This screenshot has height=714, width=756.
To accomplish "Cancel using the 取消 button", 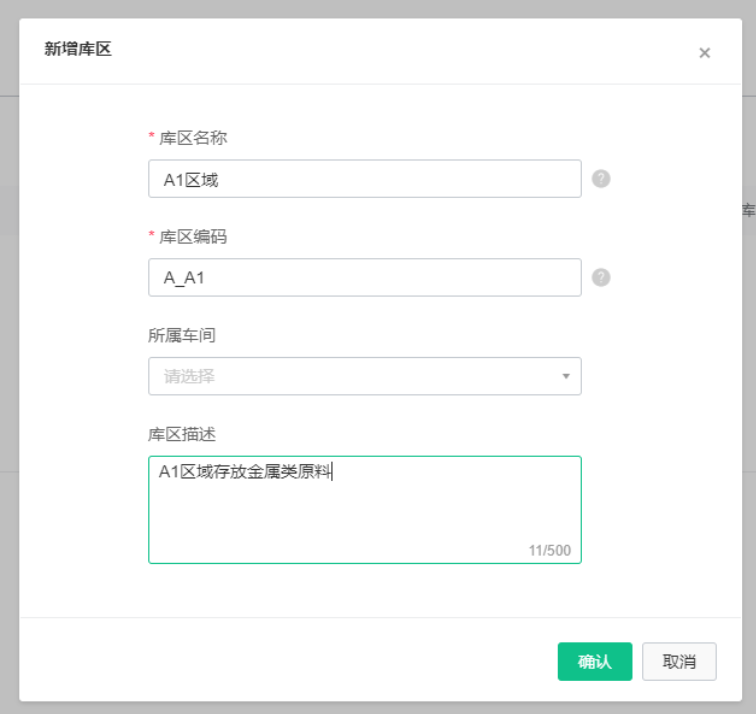I will [679, 661].
